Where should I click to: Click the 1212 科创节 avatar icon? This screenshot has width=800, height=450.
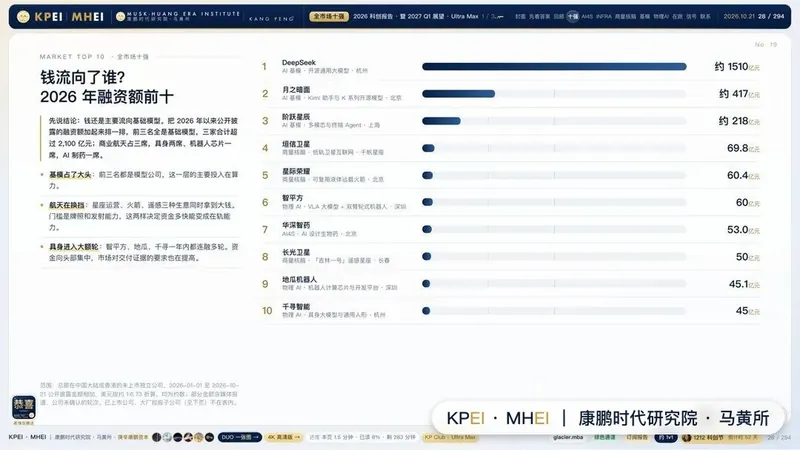tap(687, 437)
